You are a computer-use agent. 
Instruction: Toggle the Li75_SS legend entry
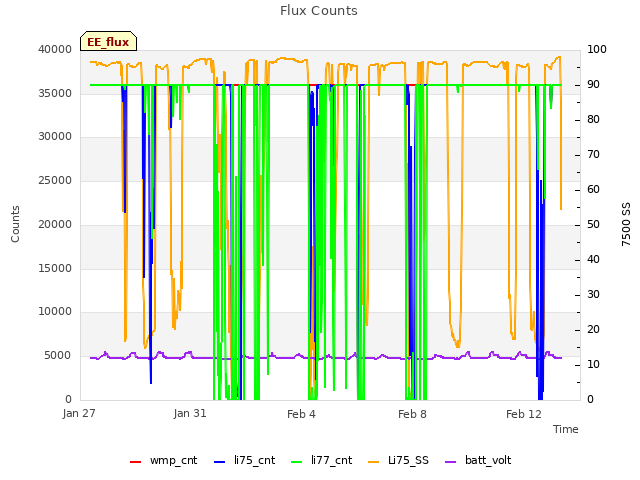click(x=398, y=460)
